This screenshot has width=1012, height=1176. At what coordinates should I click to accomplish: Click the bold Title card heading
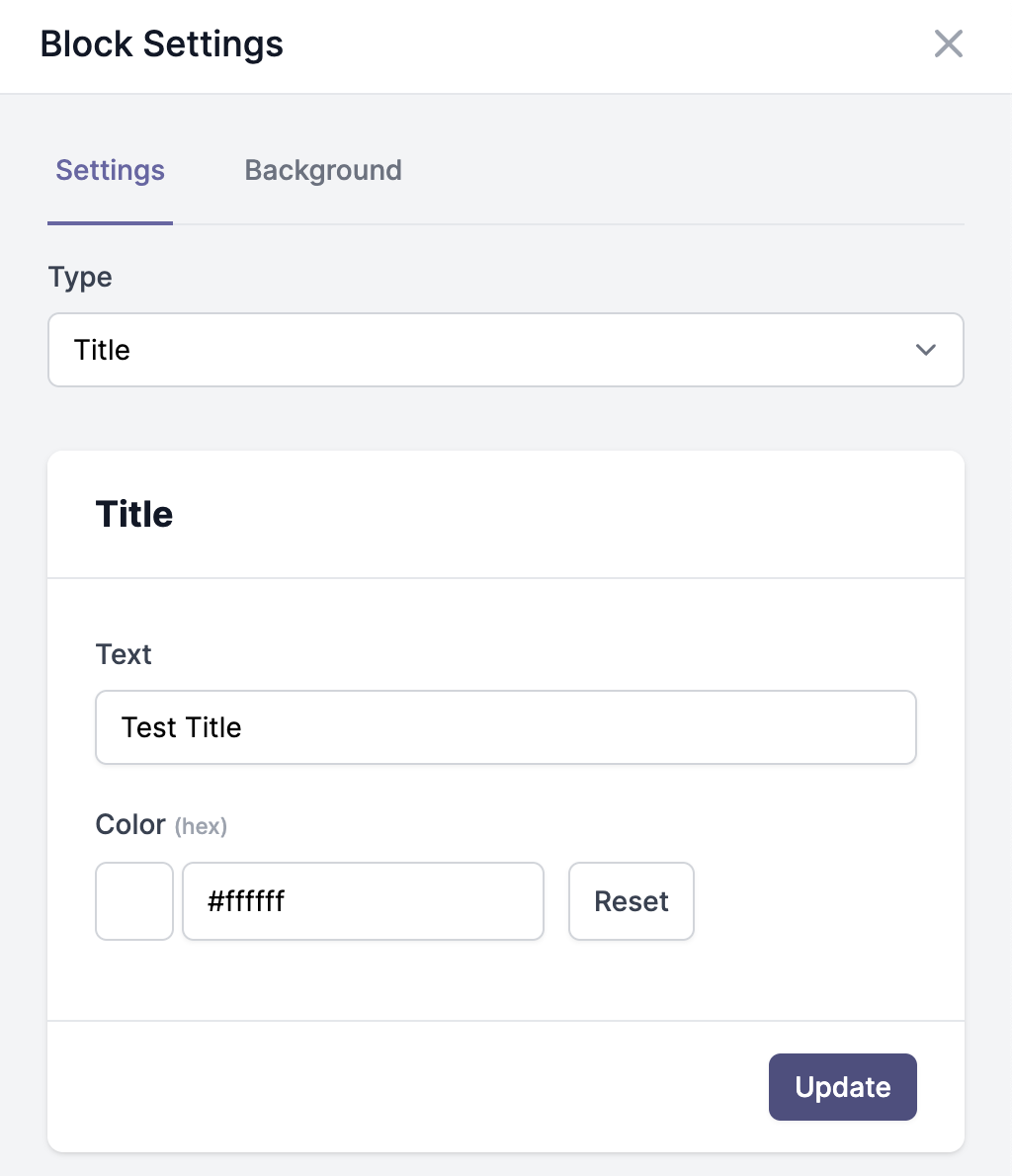tap(134, 515)
